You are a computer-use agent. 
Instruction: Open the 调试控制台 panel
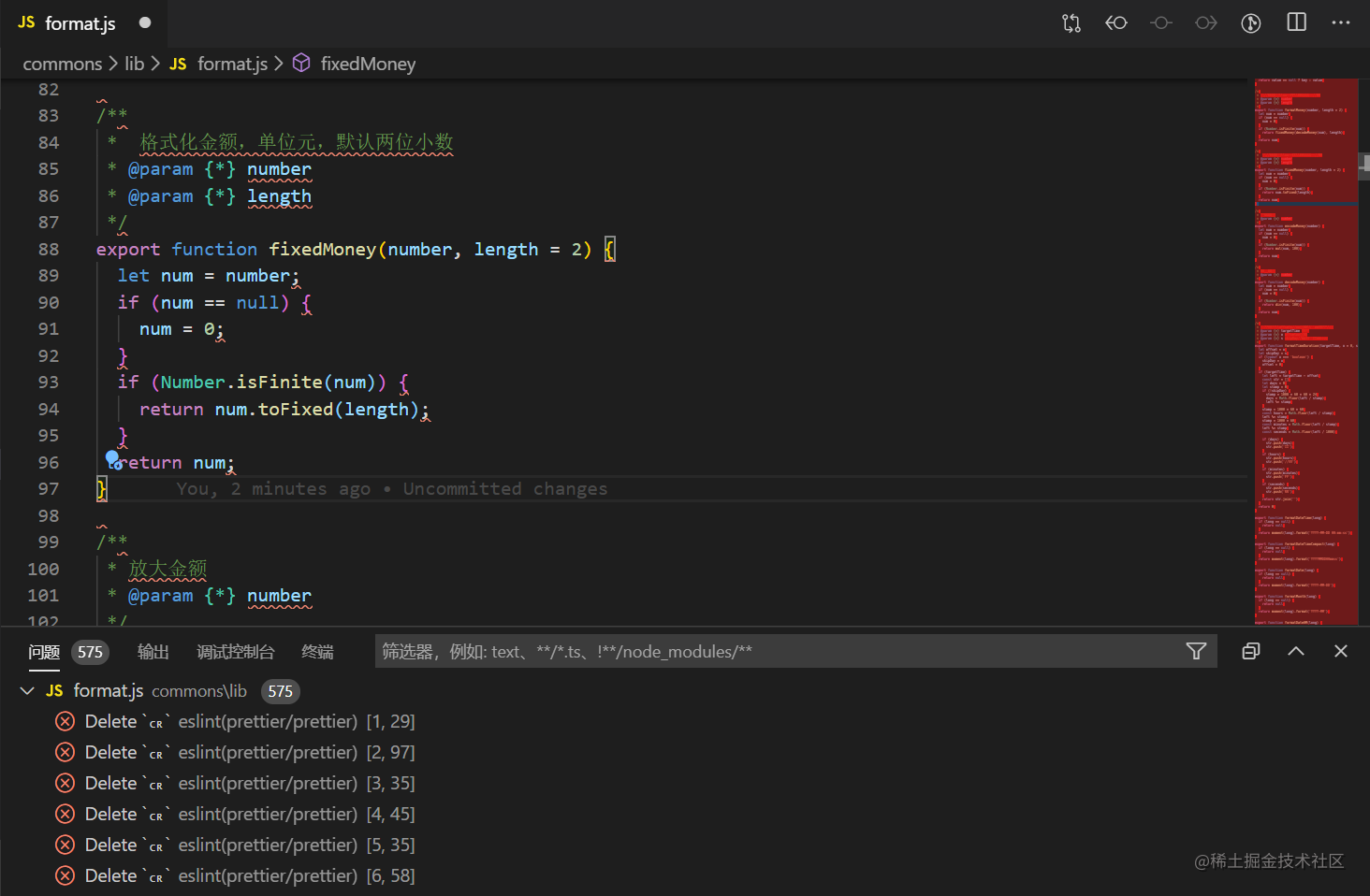click(234, 651)
